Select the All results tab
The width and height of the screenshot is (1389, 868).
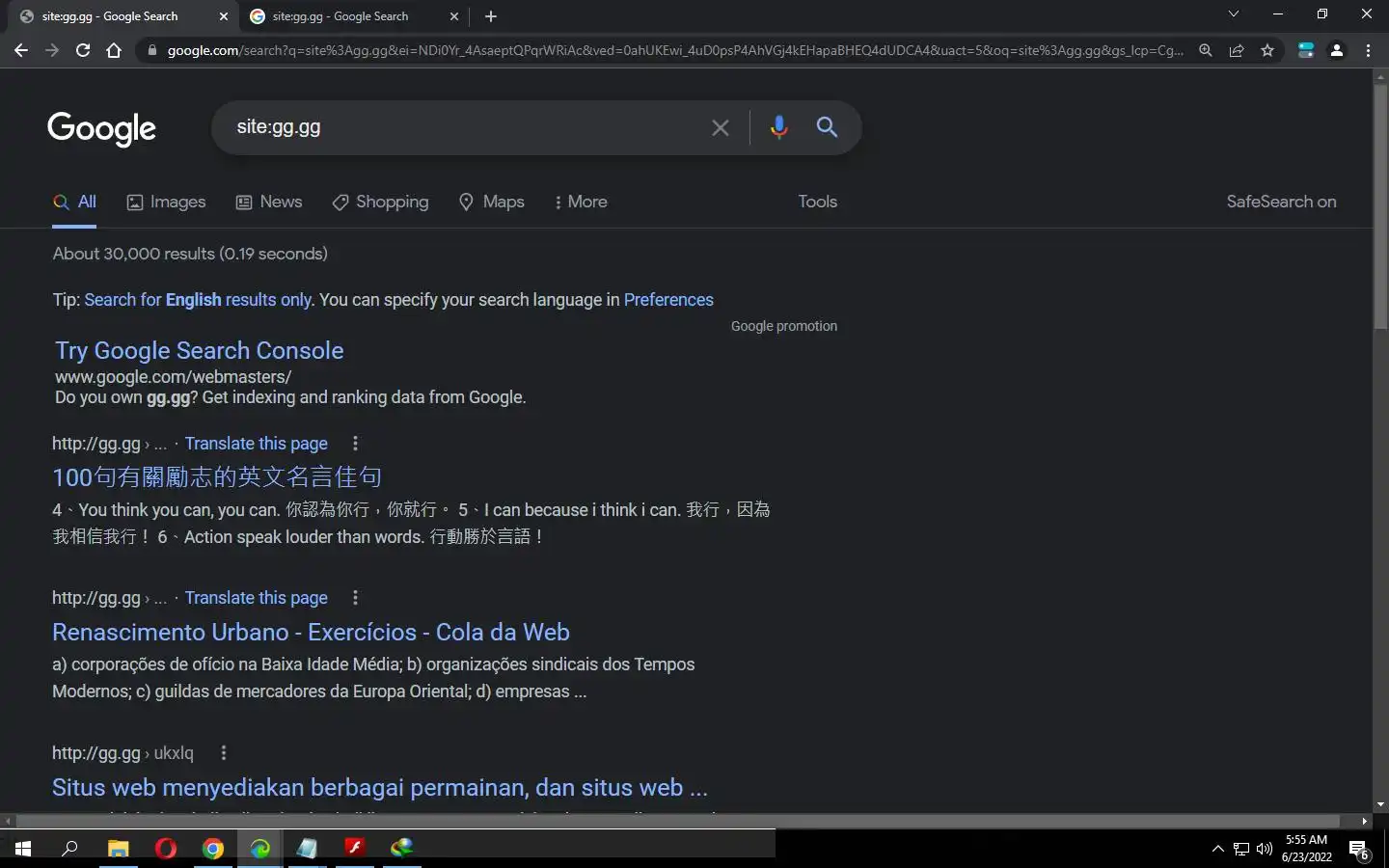[x=74, y=203]
